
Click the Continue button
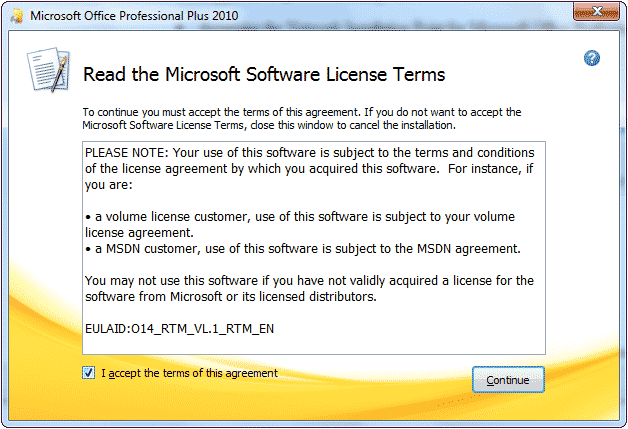tap(508, 379)
